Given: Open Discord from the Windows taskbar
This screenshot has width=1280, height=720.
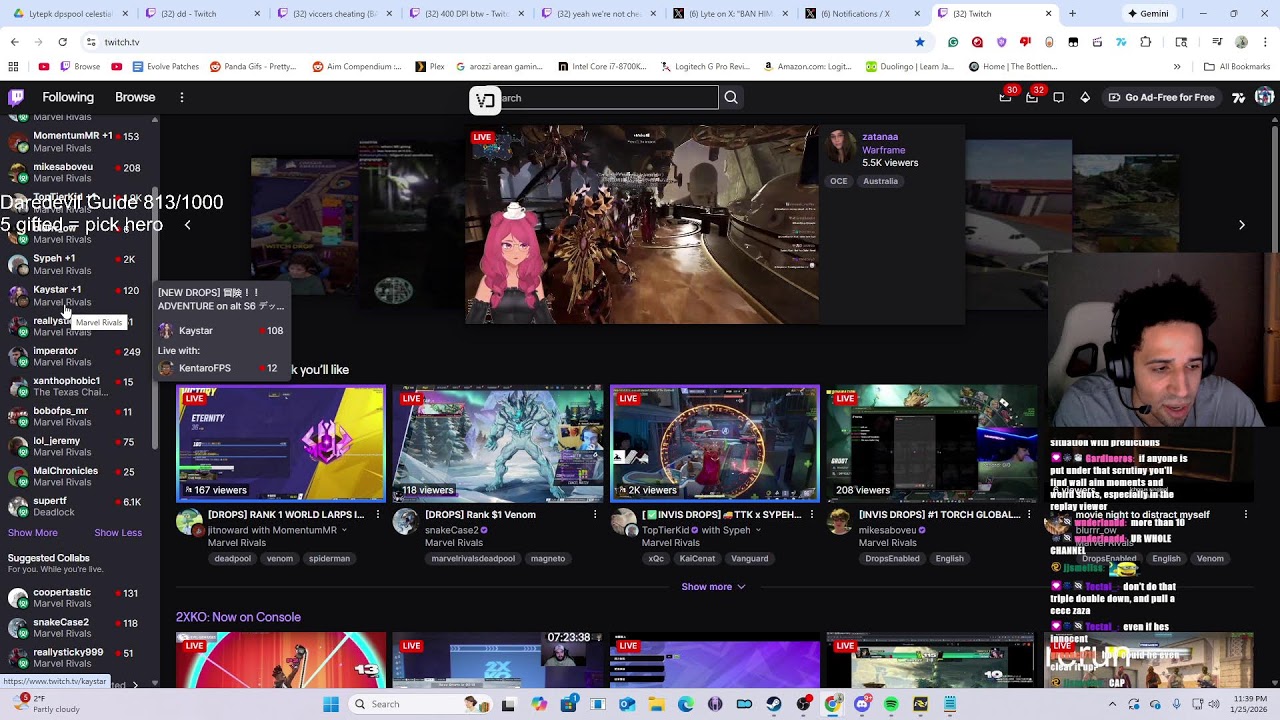Looking at the screenshot, I should tap(862, 704).
